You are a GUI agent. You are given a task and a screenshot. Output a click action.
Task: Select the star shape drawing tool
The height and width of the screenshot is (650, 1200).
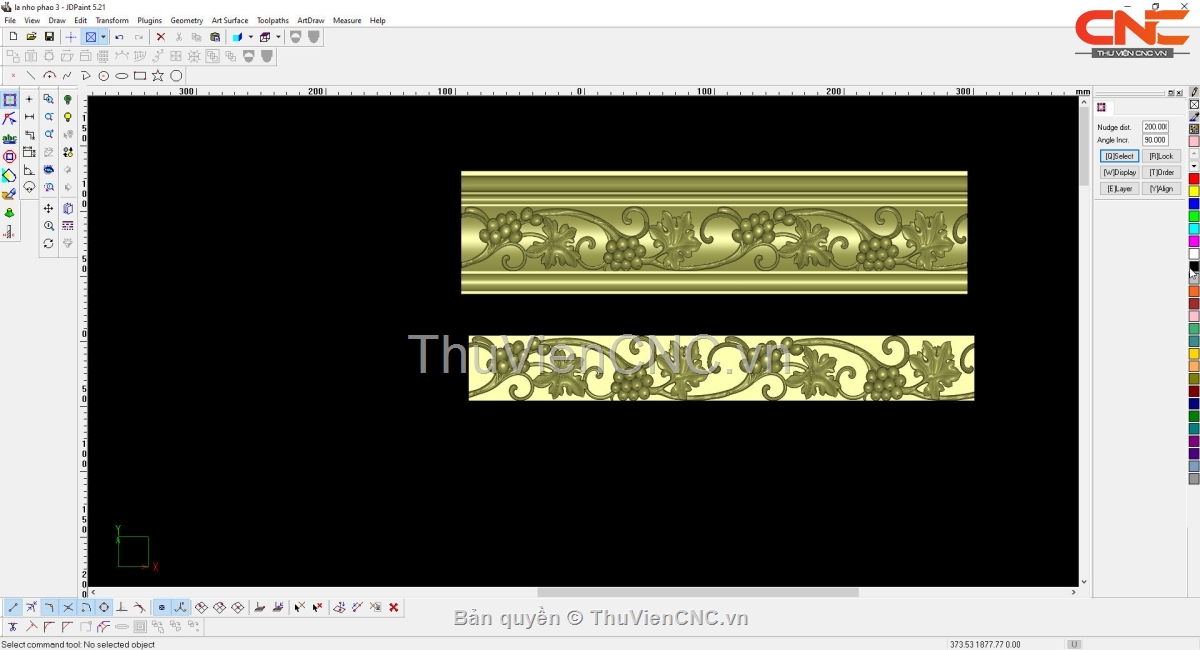pyautogui.click(x=158, y=76)
